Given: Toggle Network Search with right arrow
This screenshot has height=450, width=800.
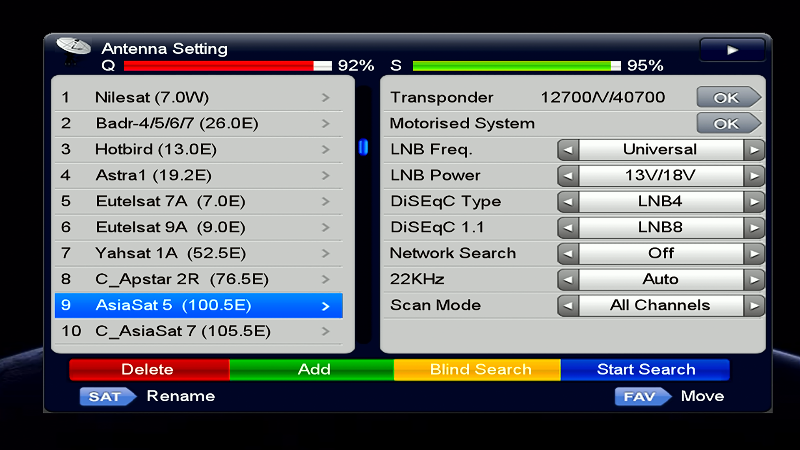Looking at the screenshot, I should click(x=754, y=254).
